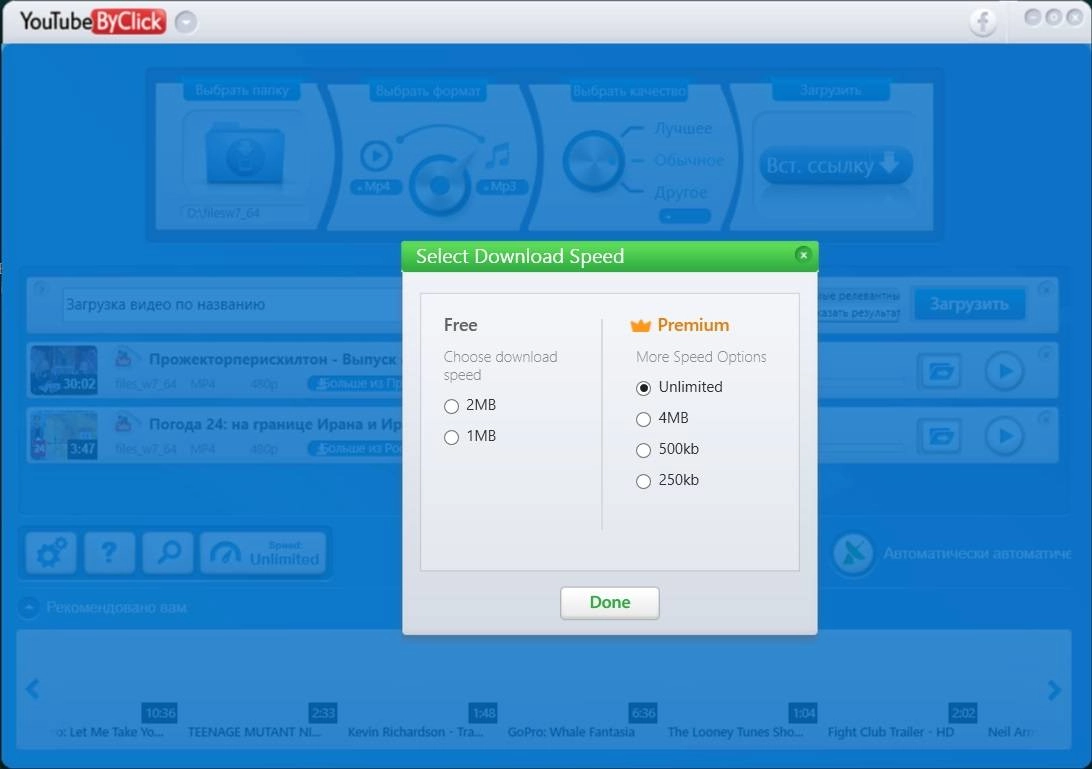Select the 4MB premium speed option
1092x769 pixels.
(644, 419)
